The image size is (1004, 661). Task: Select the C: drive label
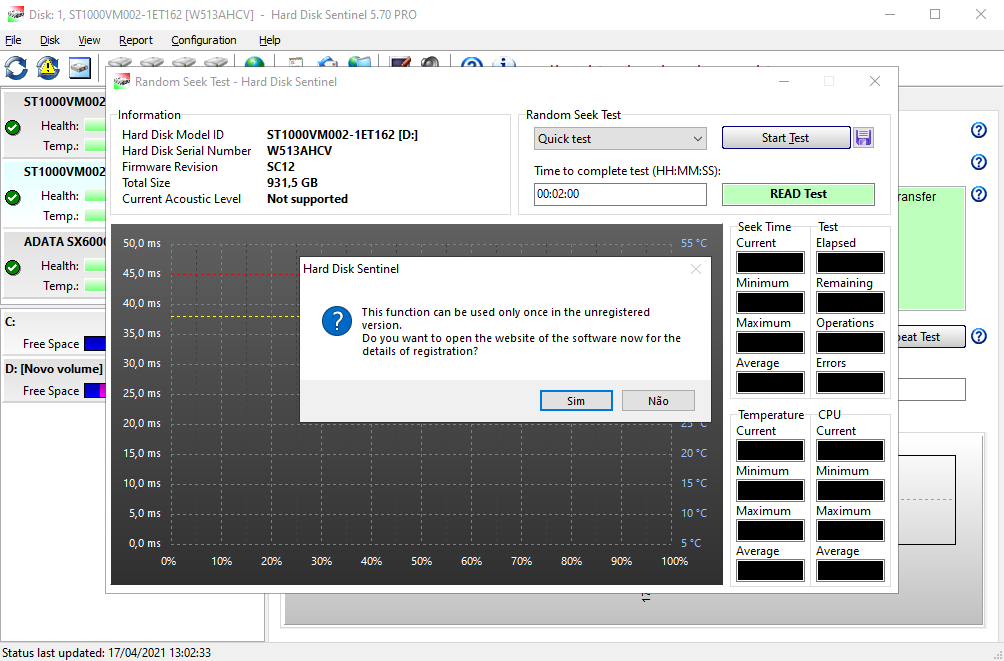click(10, 322)
